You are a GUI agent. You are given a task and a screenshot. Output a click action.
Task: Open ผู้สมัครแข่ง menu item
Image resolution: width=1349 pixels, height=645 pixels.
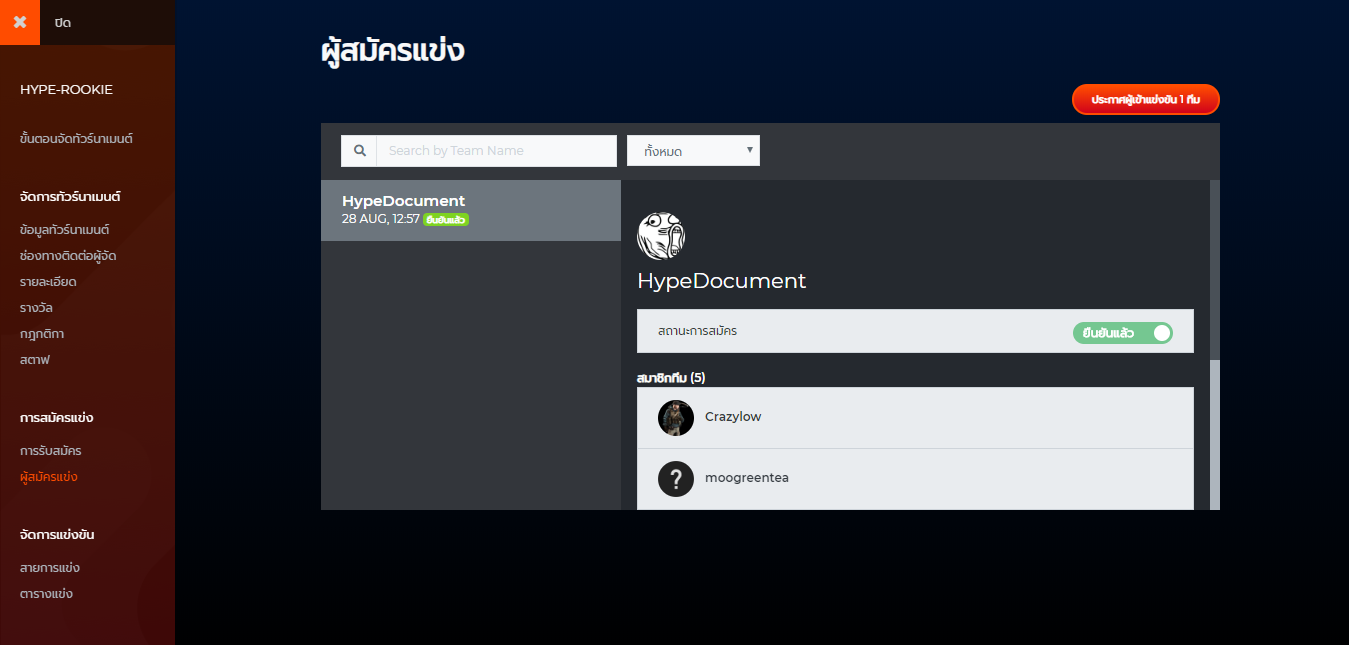coord(48,477)
